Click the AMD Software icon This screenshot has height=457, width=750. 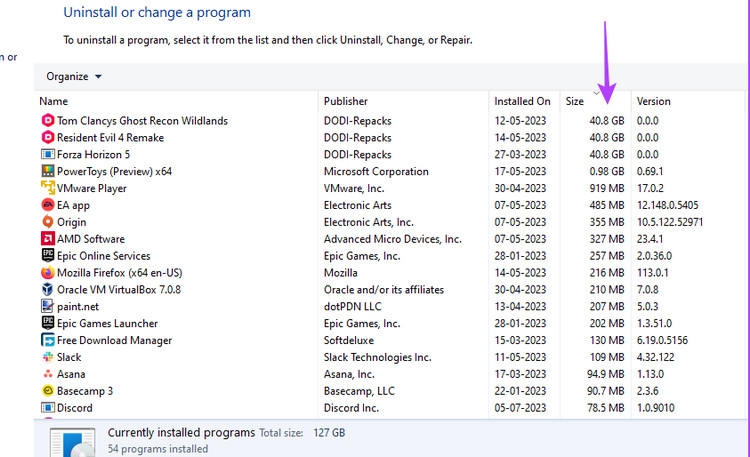(x=47, y=239)
